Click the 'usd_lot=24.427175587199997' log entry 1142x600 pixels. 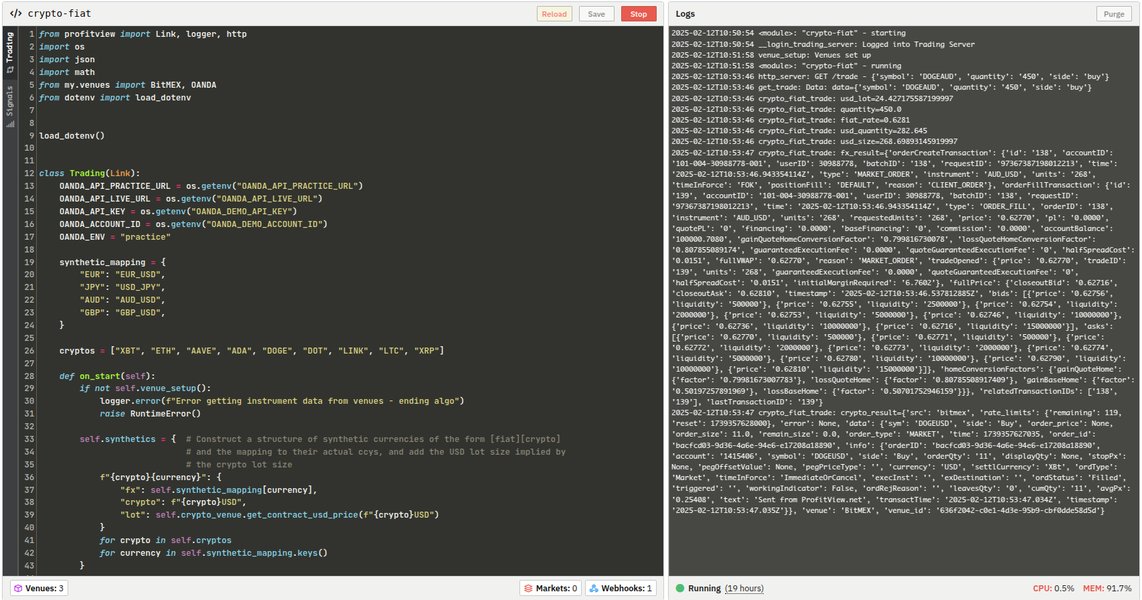tap(812, 98)
